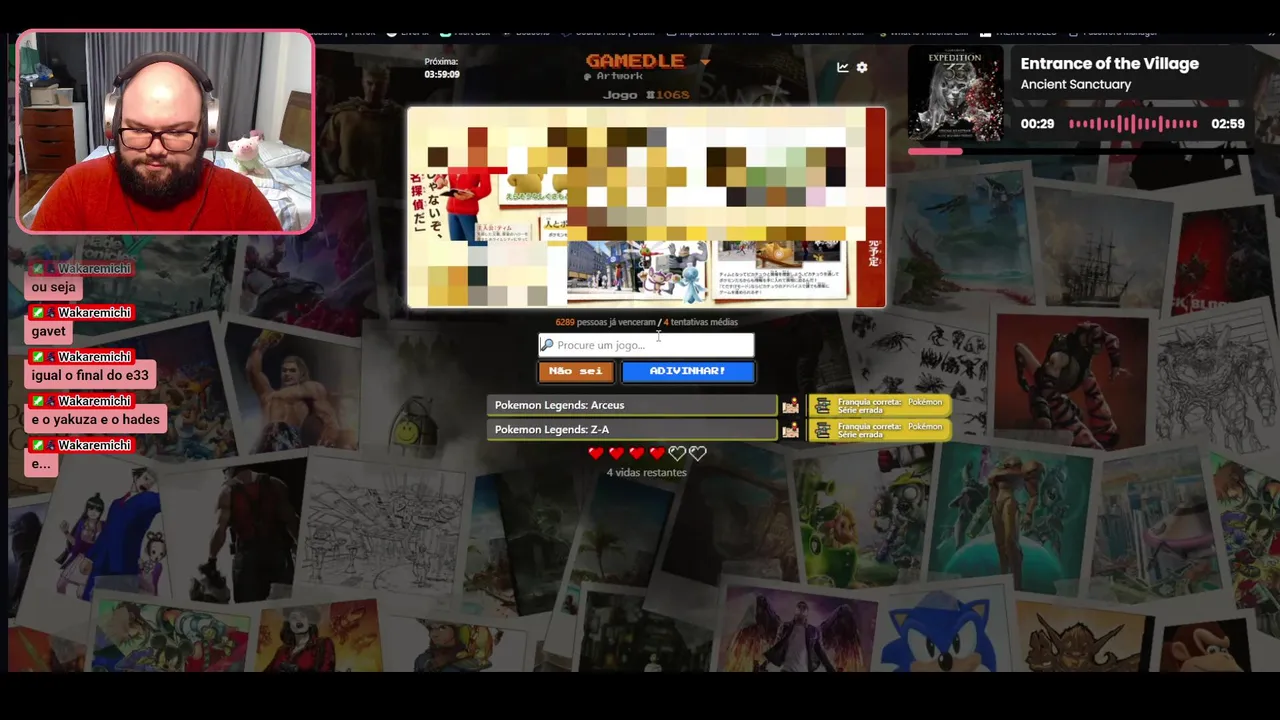The height and width of the screenshot is (720, 1280).
Task: Click the webcam overlay
Action: 165,131
